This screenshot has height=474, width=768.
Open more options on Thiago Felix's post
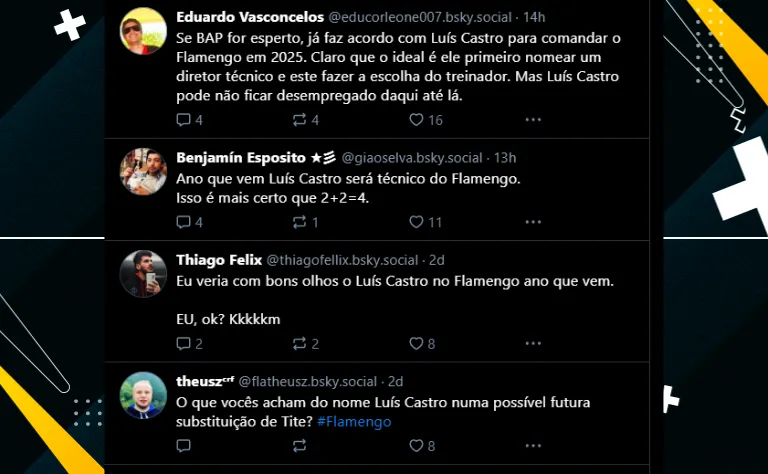[533, 344]
